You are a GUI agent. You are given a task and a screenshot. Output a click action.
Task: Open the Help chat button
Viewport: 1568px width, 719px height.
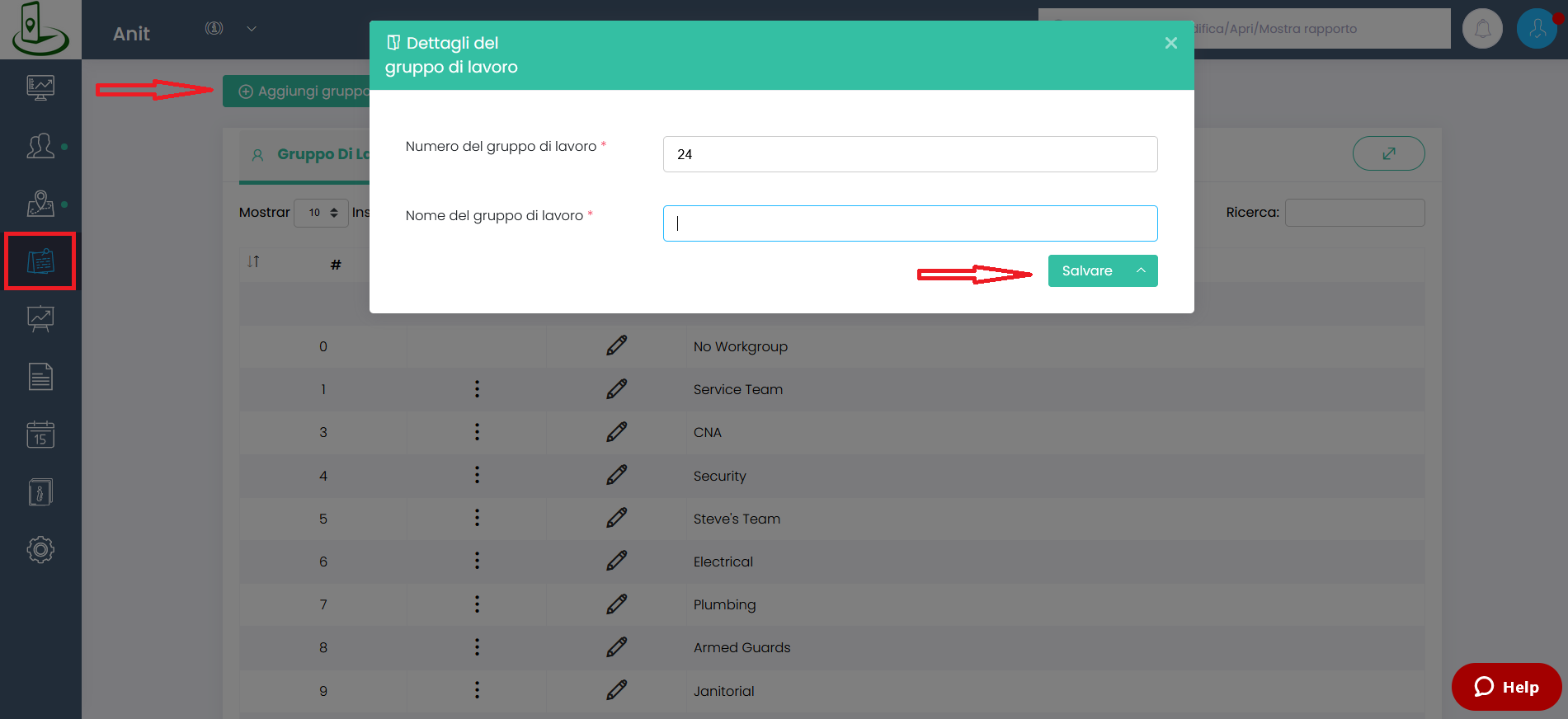click(1506, 687)
